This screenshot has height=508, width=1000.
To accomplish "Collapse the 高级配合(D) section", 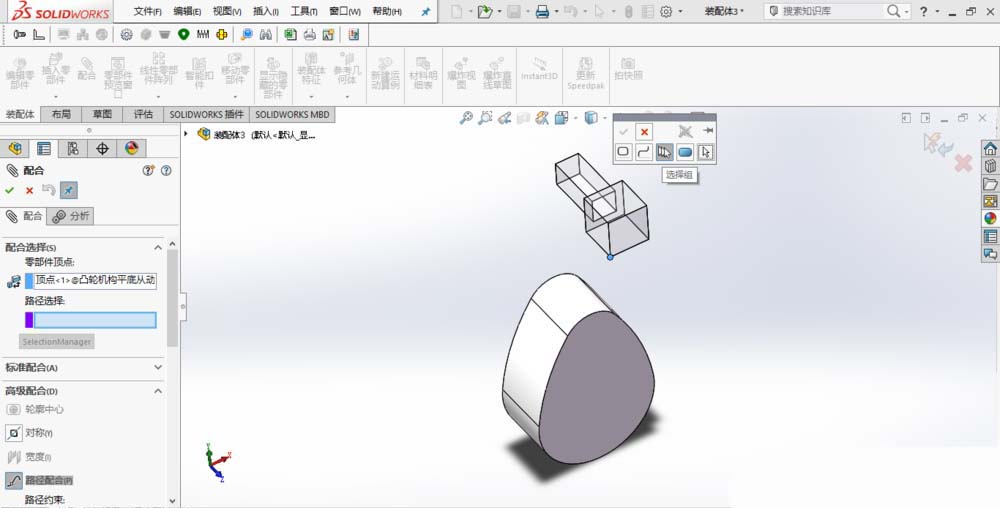I will pos(158,391).
